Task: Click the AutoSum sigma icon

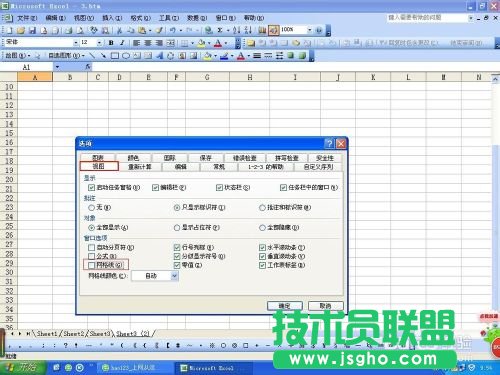Action: coord(220,30)
